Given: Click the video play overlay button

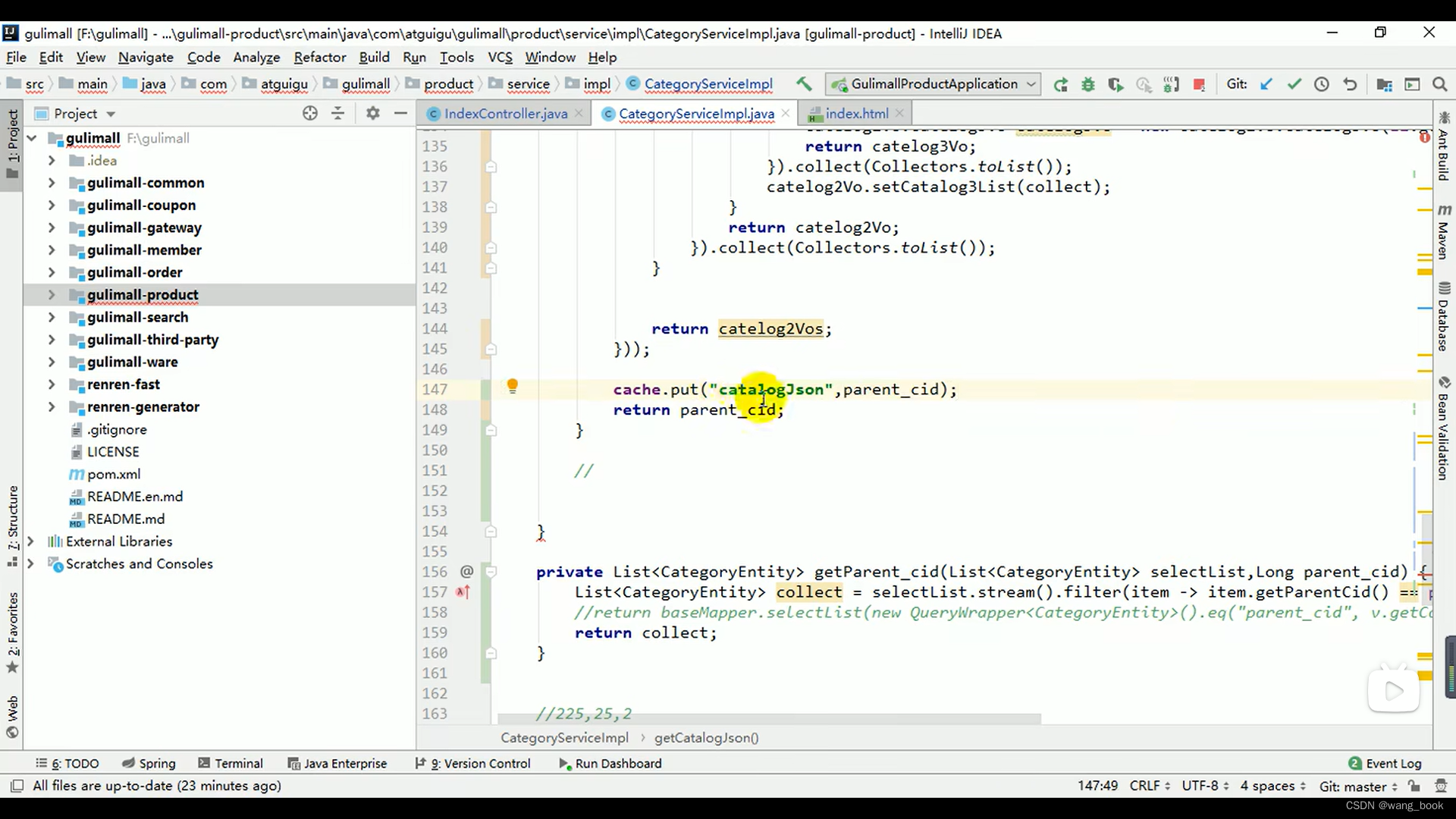Looking at the screenshot, I should (x=1394, y=690).
